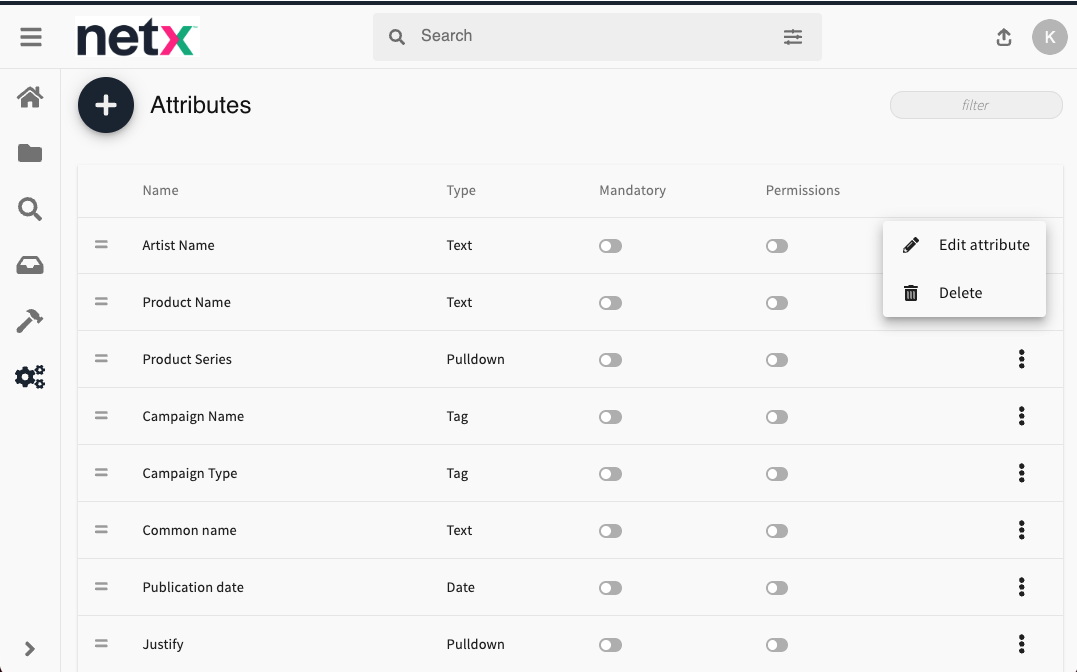The width and height of the screenshot is (1077, 672).
Task: Click the NetX logo
Action: coord(137,37)
